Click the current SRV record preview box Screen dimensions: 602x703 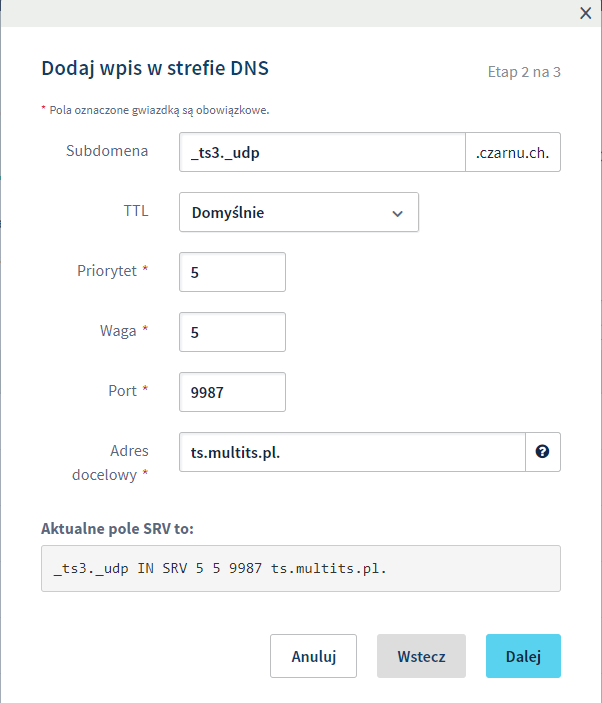coord(300,568)
